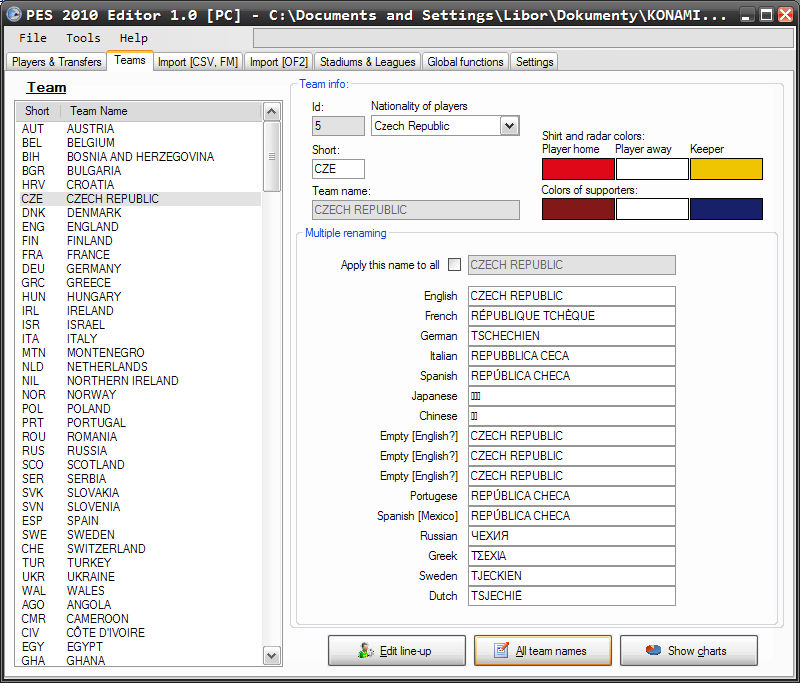Click the team list scroll-down arrow
The height and width of the screenshot is (683, 800).
tap(271, 655)
